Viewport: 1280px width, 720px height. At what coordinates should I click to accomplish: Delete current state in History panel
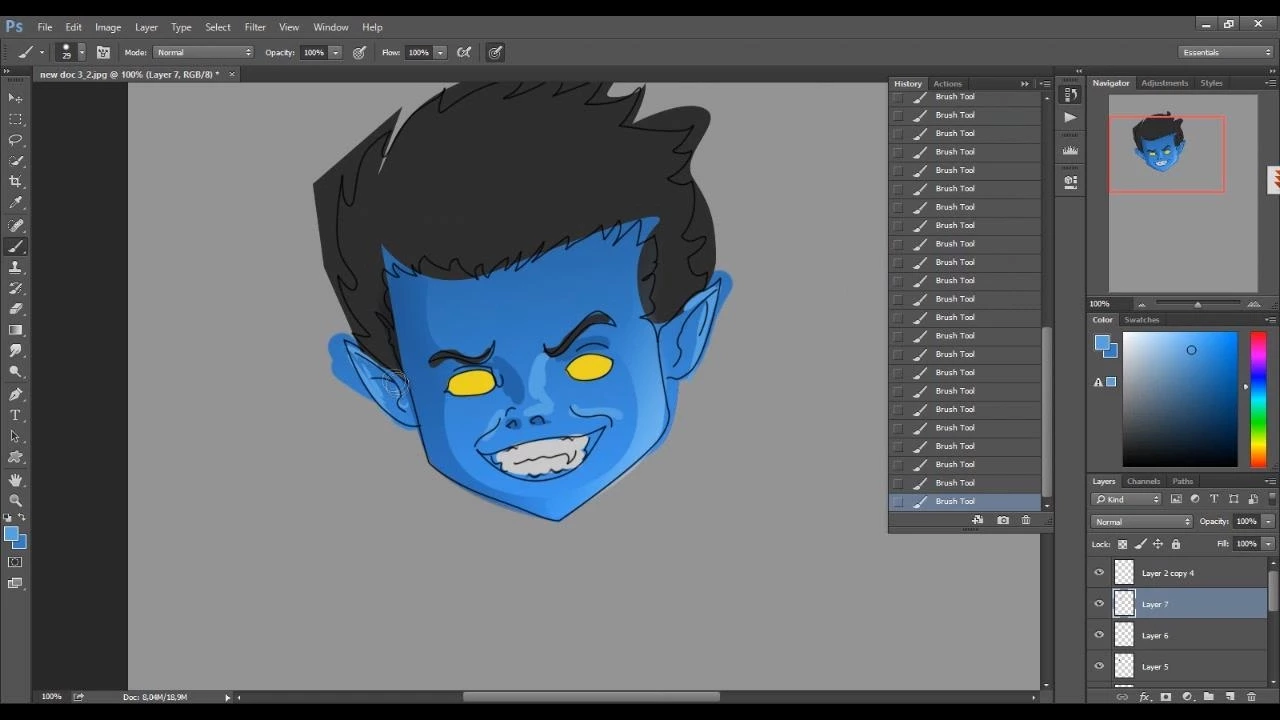(x=1026, y=520)
